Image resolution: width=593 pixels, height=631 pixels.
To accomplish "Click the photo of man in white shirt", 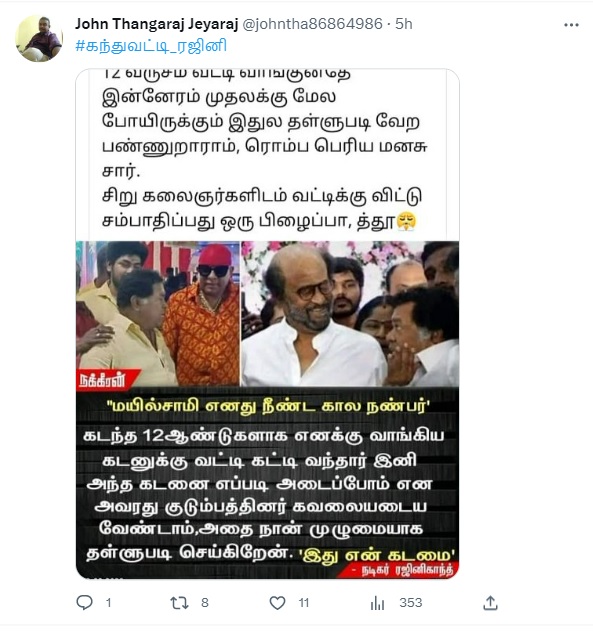I will pyautogui.click(x=350, y=313).
